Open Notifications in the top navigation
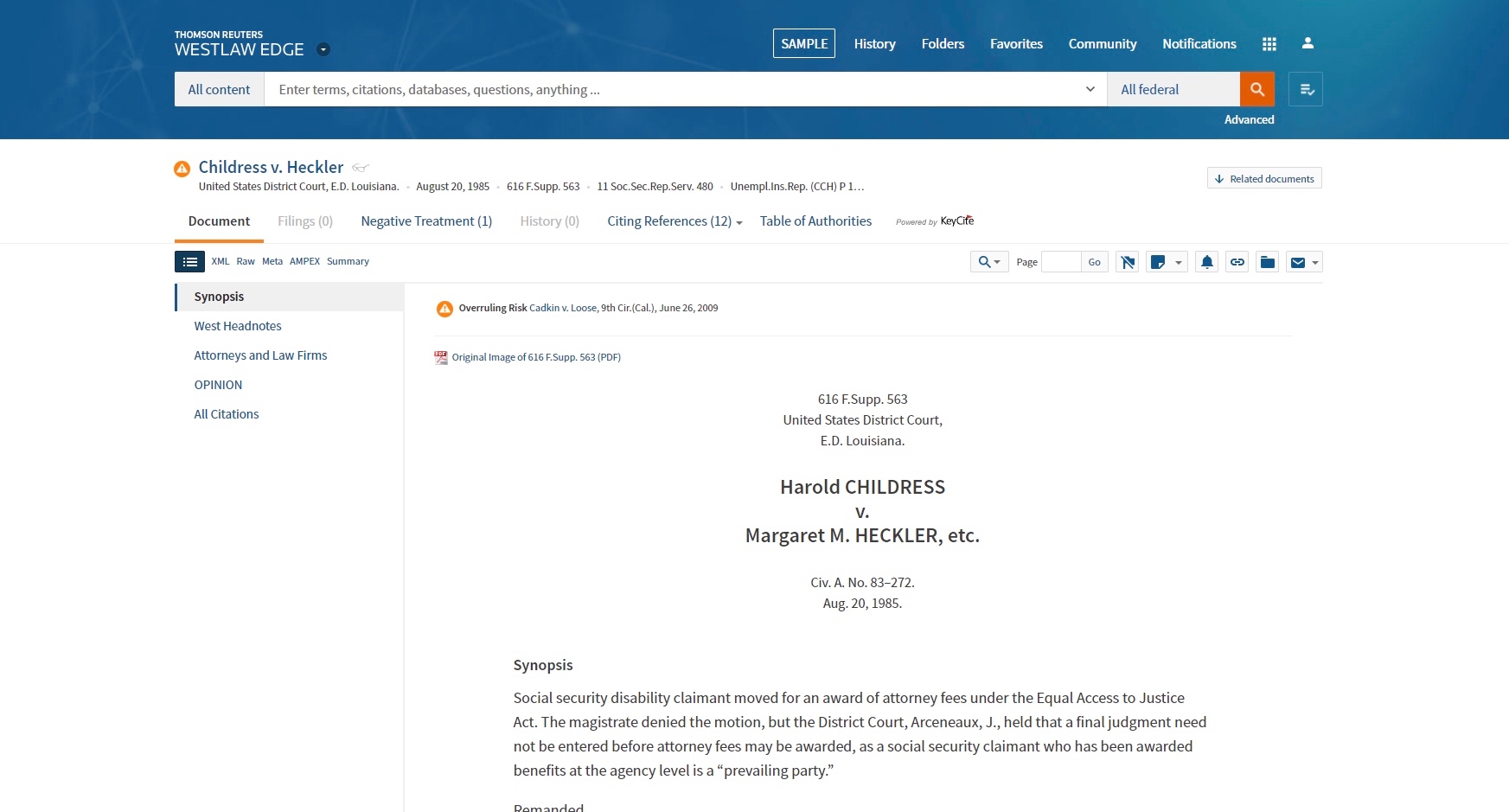The image size is (1509, 812). (1199, 43)
